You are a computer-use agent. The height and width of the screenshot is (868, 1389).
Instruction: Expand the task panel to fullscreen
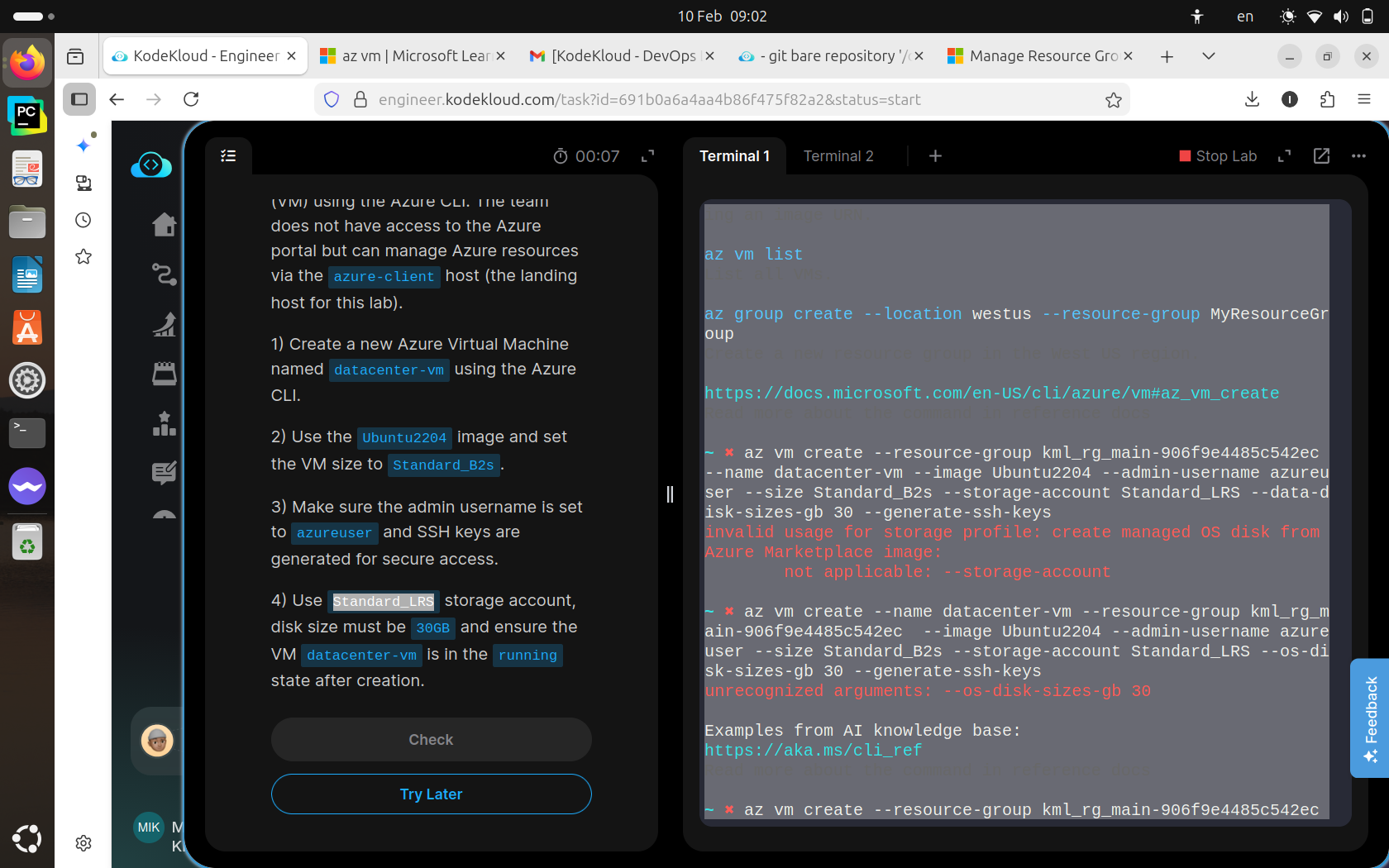pyautogui.click(x=648, y=156)
